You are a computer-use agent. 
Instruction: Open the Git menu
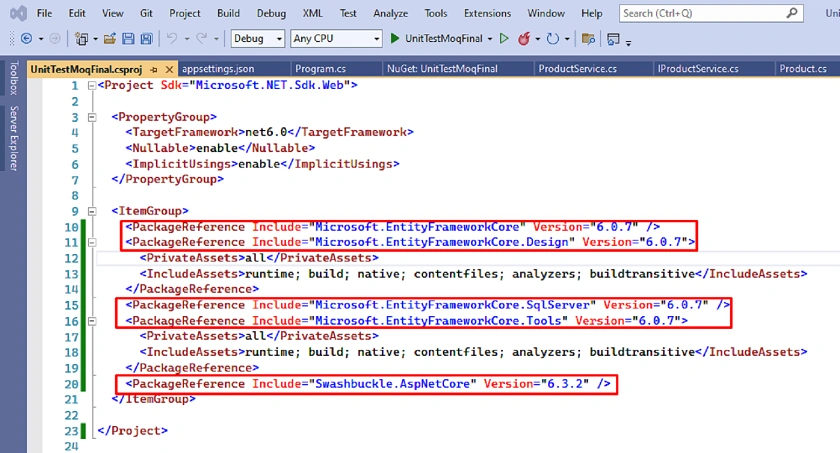pos(146,13)
